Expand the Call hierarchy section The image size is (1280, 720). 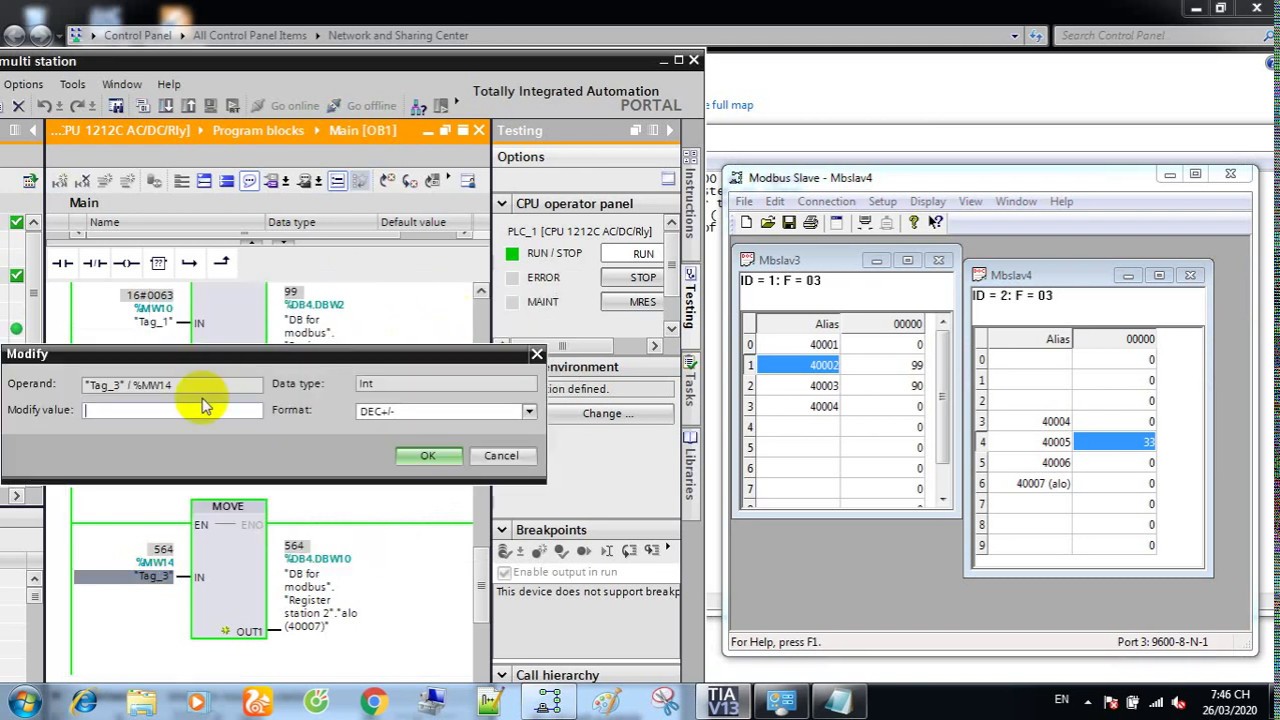tap(502, 676)
